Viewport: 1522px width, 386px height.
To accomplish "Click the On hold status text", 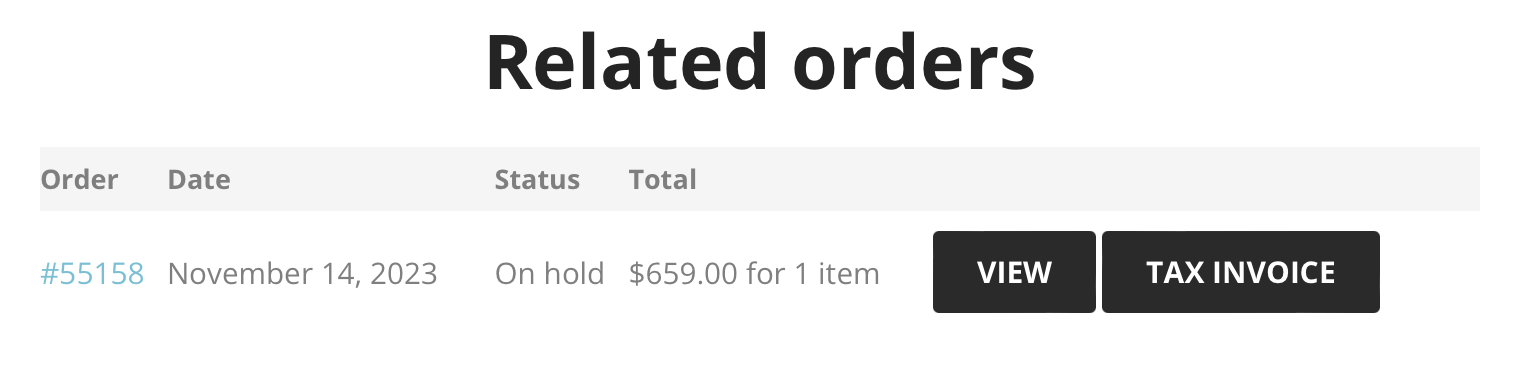I will (x=550, y=273).
